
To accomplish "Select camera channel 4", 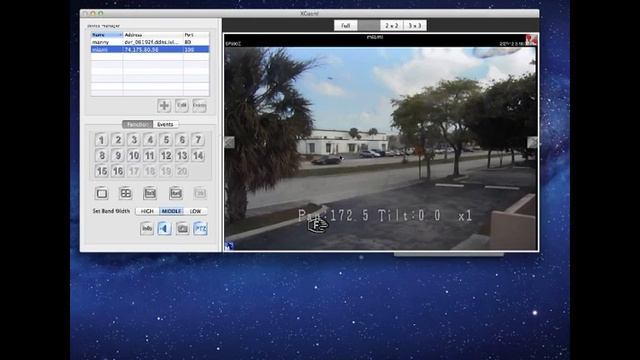I will [150, 140].
